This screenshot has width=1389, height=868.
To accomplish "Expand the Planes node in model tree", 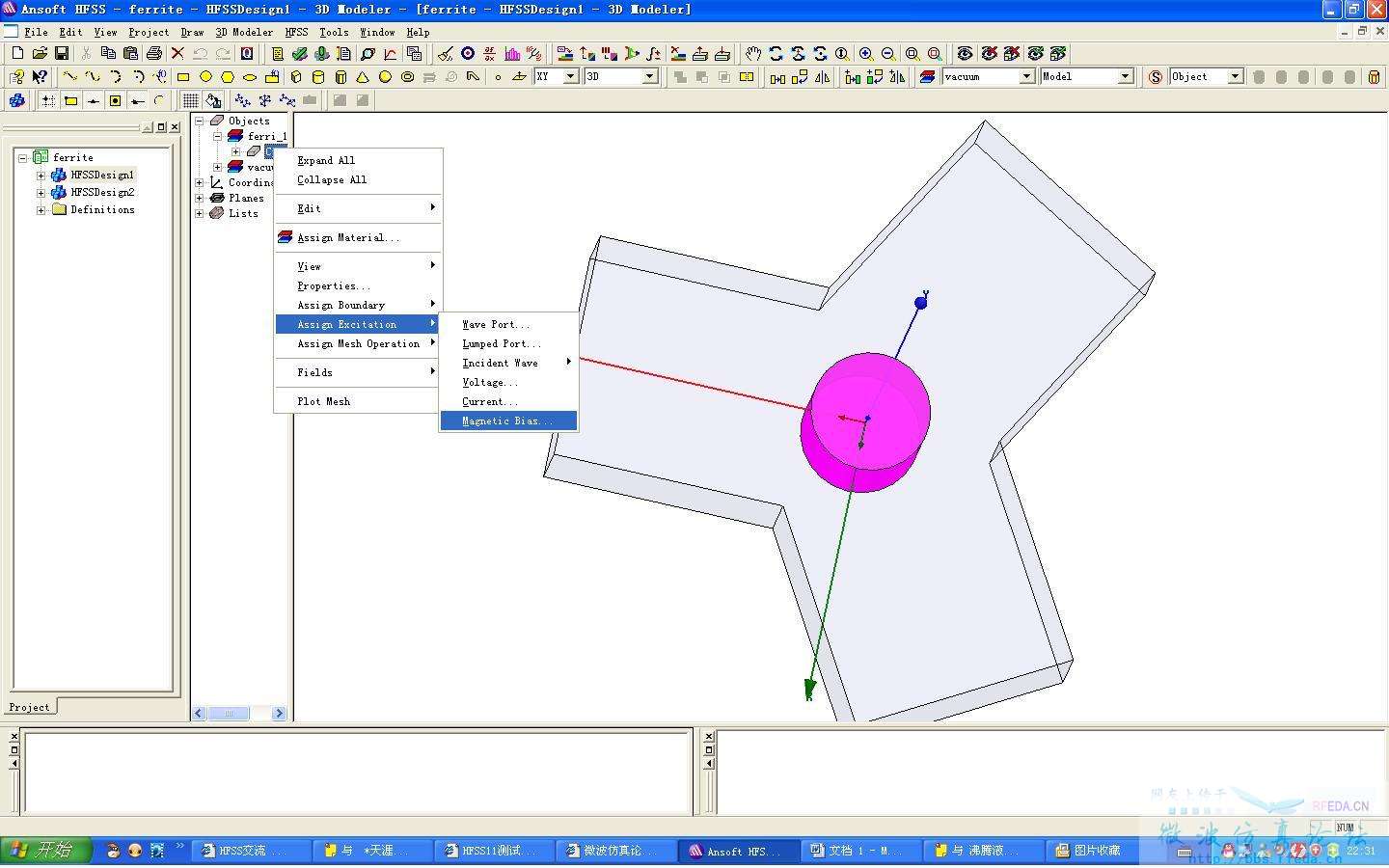I will click(x=200, y=198).
